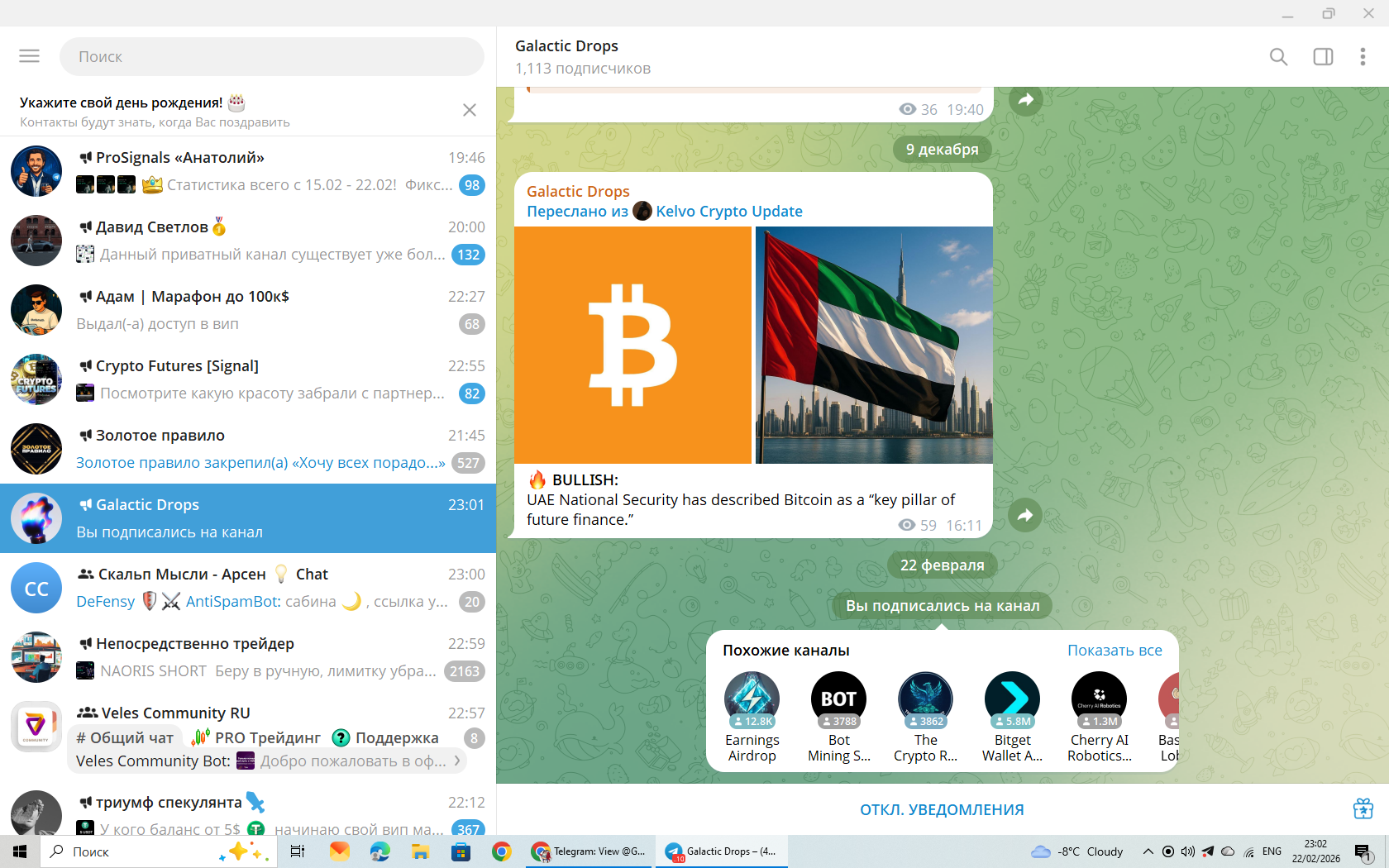1389x868 pixels.
Task: Forward the BULLISH Bitcoin post via share arrow
Action: [x=1026, y=516]
